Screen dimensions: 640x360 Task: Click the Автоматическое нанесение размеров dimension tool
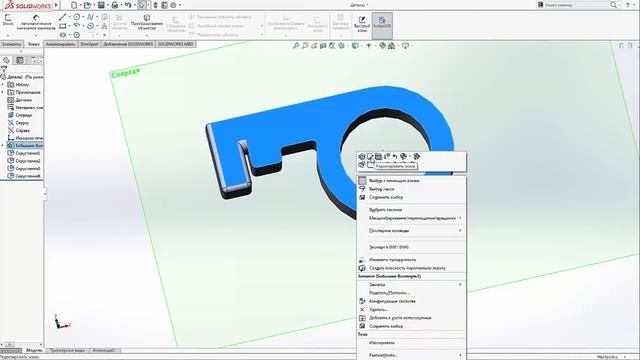coord(36,22)
